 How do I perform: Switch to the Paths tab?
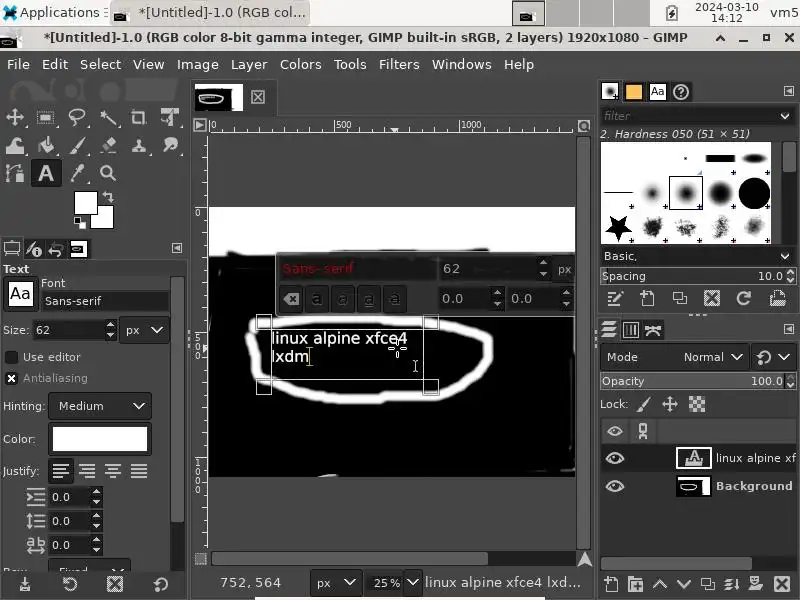coord(653,330)
